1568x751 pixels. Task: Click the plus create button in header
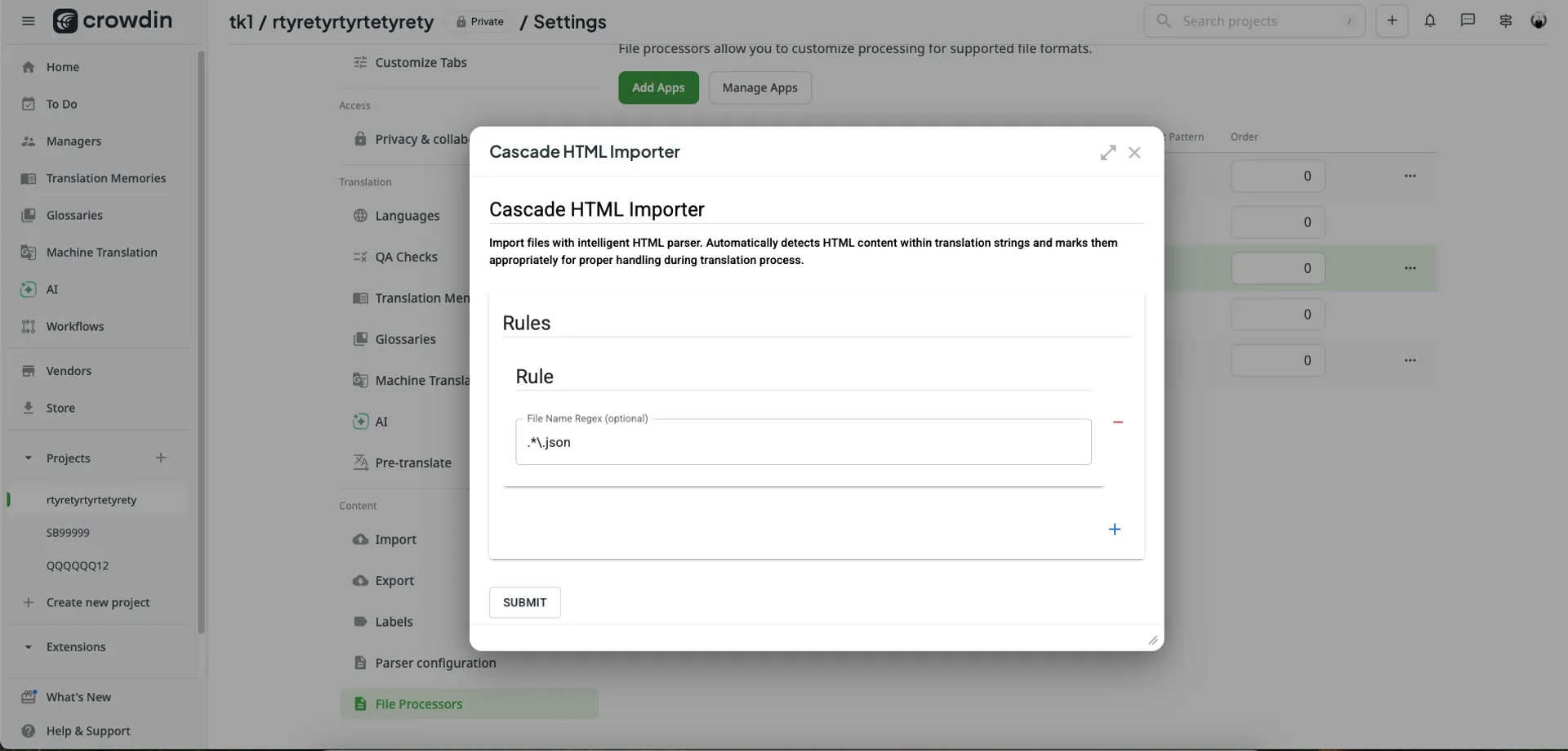1392,21
